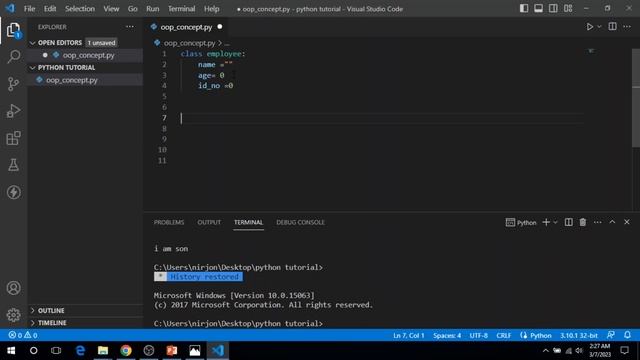Viewport: 640px width, 360px height.
Task: Switch to the Problems tab
Action: 169,222
